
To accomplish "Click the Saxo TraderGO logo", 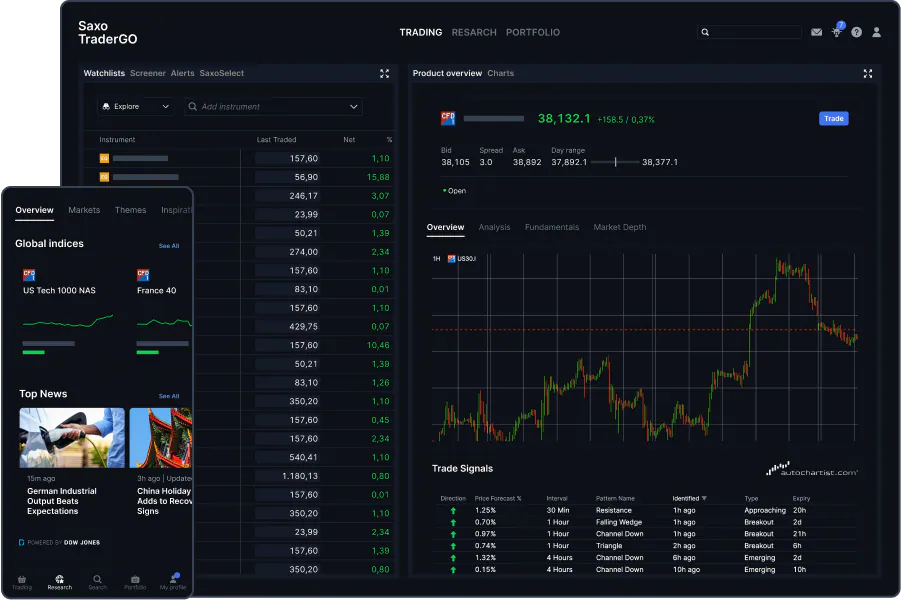I will pyautogui.click(x=107, y=33).
